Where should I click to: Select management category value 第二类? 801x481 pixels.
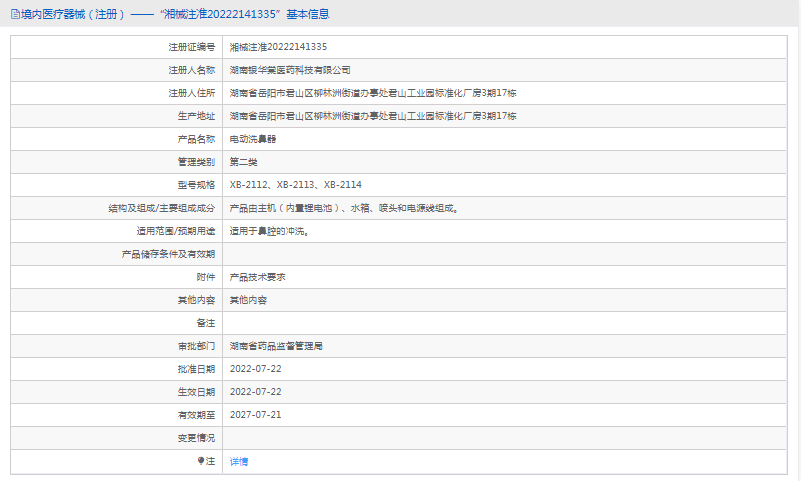243,162
